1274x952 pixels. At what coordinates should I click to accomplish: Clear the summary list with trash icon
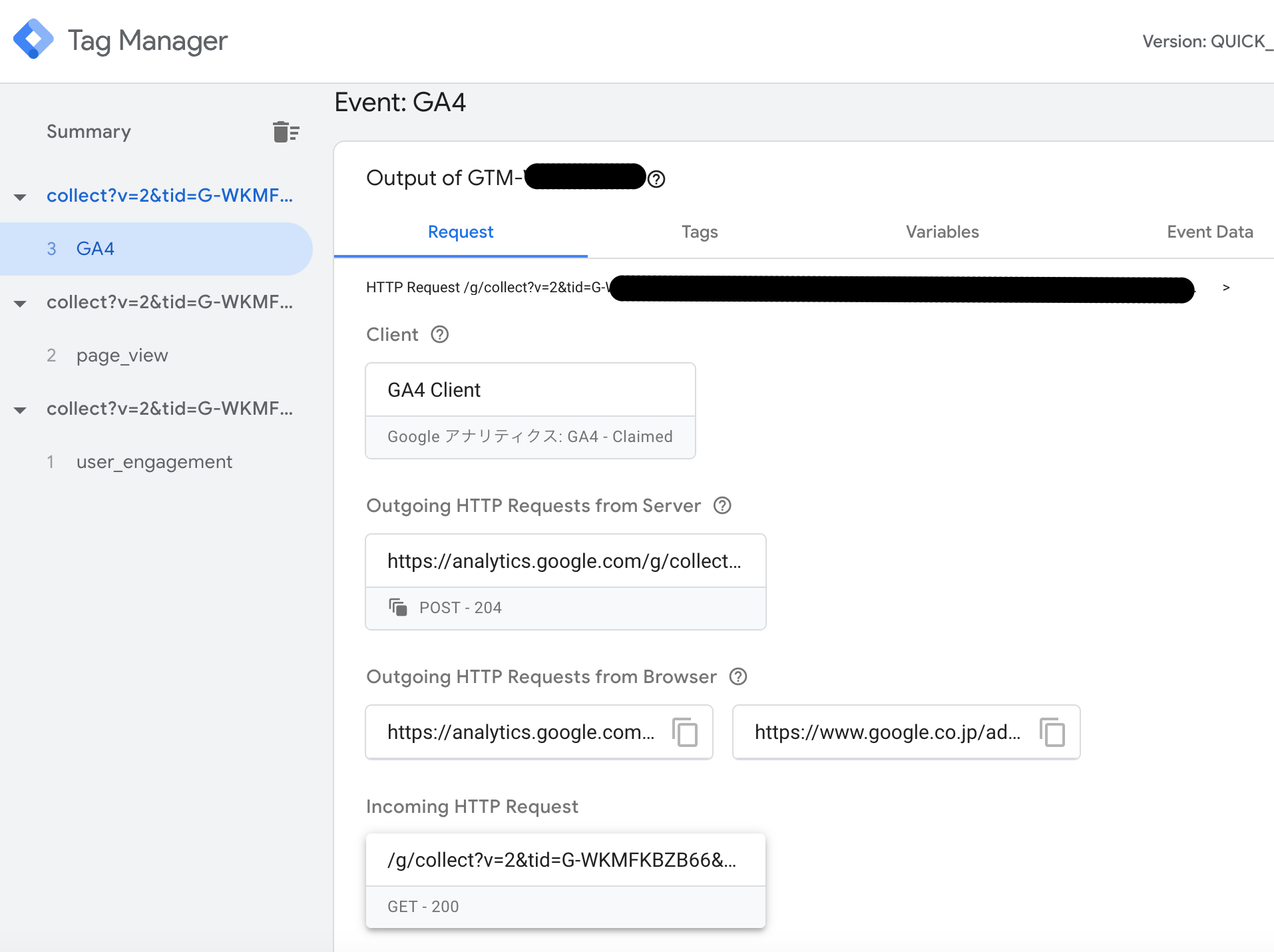click(x=286, y=132)
